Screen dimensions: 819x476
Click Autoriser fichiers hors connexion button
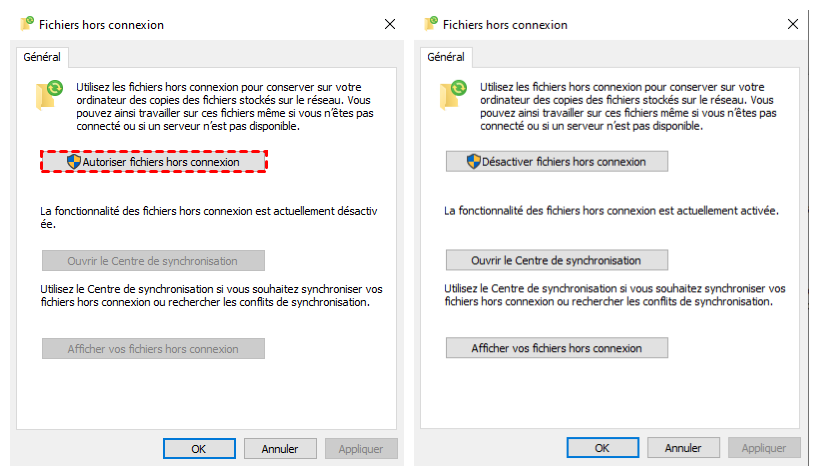click(x=154, y=161)
